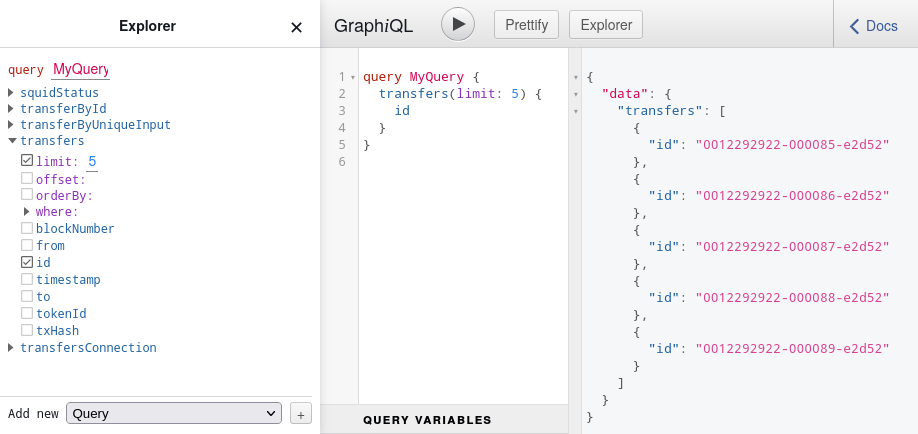Collapse the "transfers" array in results
The image size is (918, 434).
pos(576,111)
